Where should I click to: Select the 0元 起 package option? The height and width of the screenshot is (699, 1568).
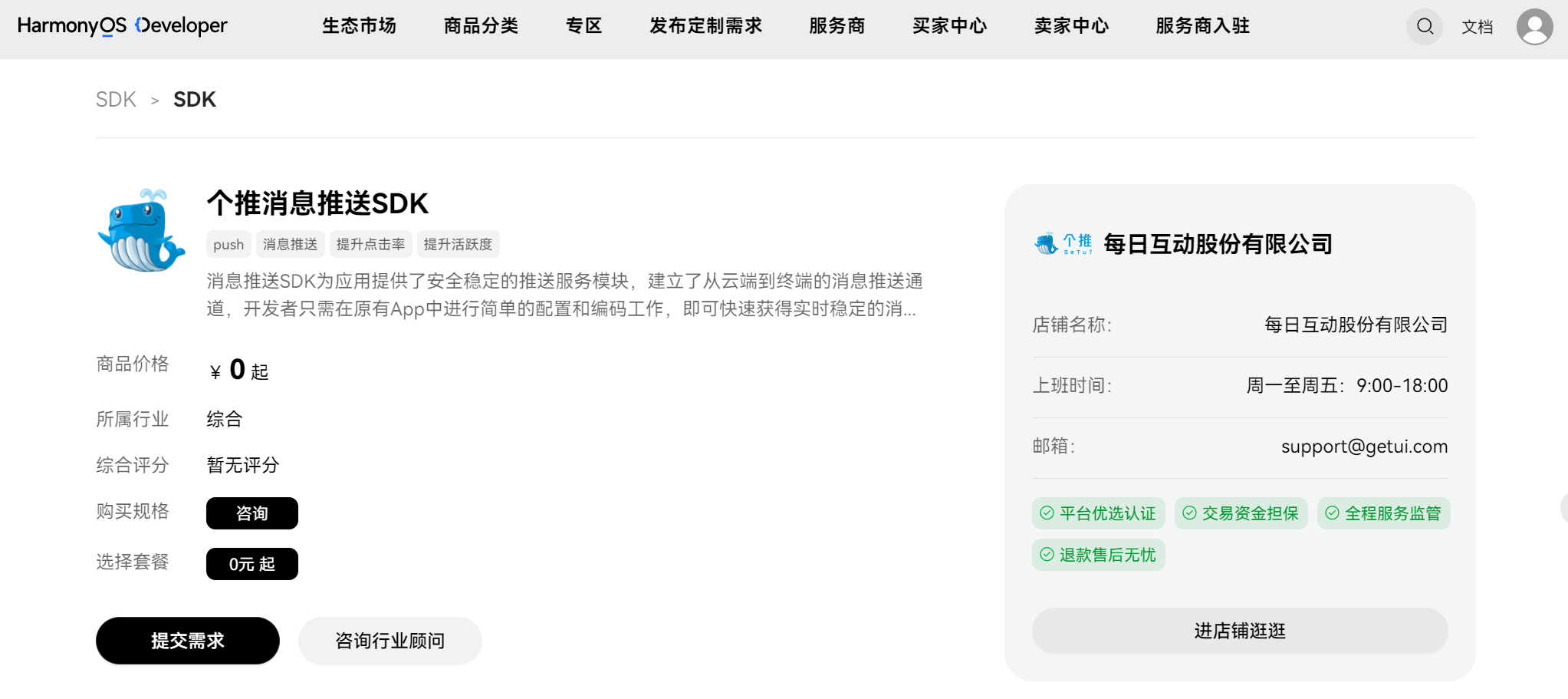coord(251,564)
